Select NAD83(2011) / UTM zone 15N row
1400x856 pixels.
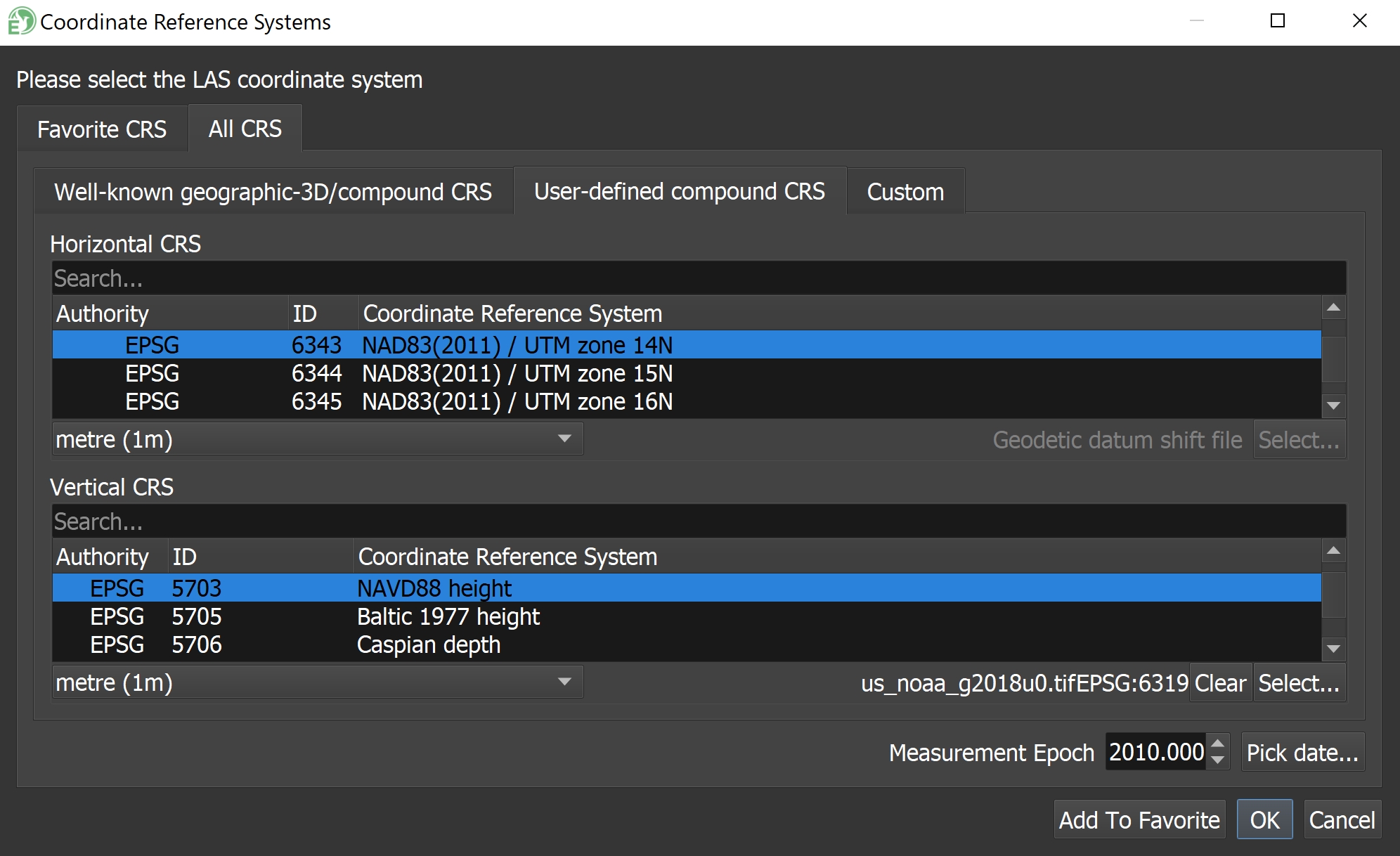[517, 374]
